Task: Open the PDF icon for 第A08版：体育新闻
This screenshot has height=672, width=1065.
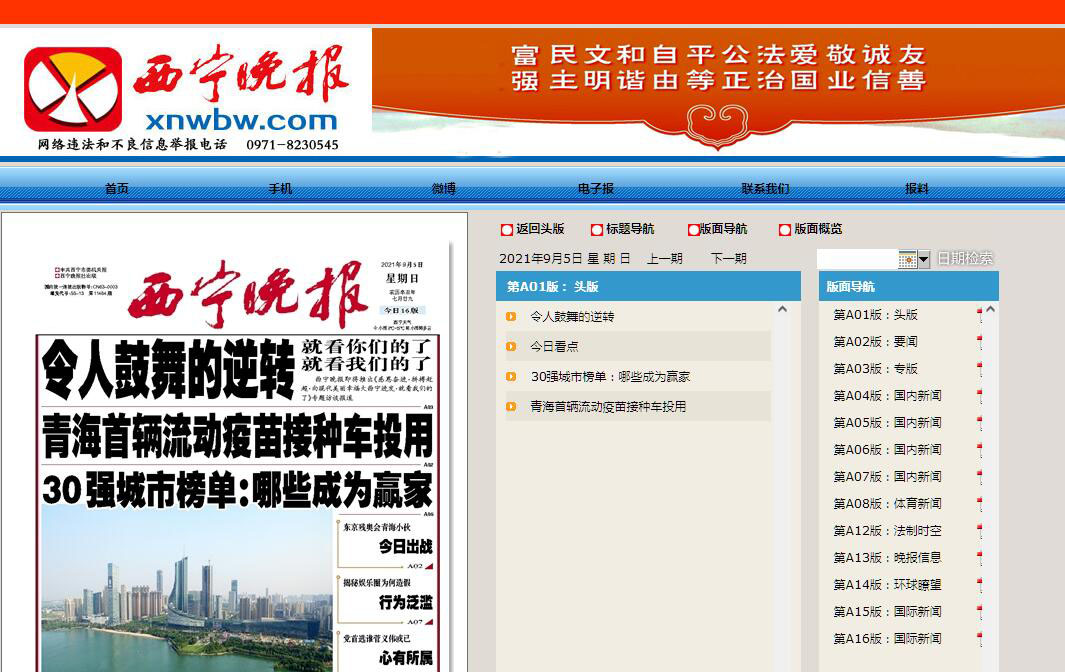Action: 979,504
